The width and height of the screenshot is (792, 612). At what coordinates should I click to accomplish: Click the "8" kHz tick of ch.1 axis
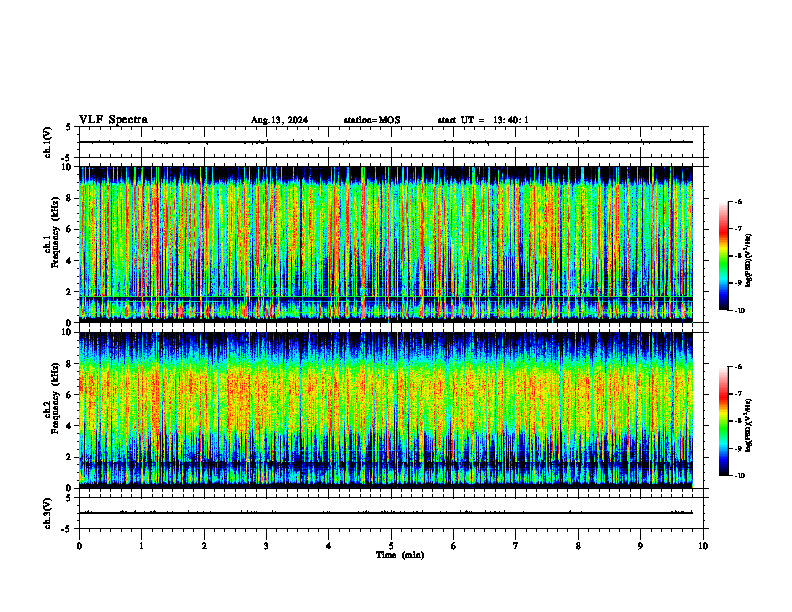[69, 198]
